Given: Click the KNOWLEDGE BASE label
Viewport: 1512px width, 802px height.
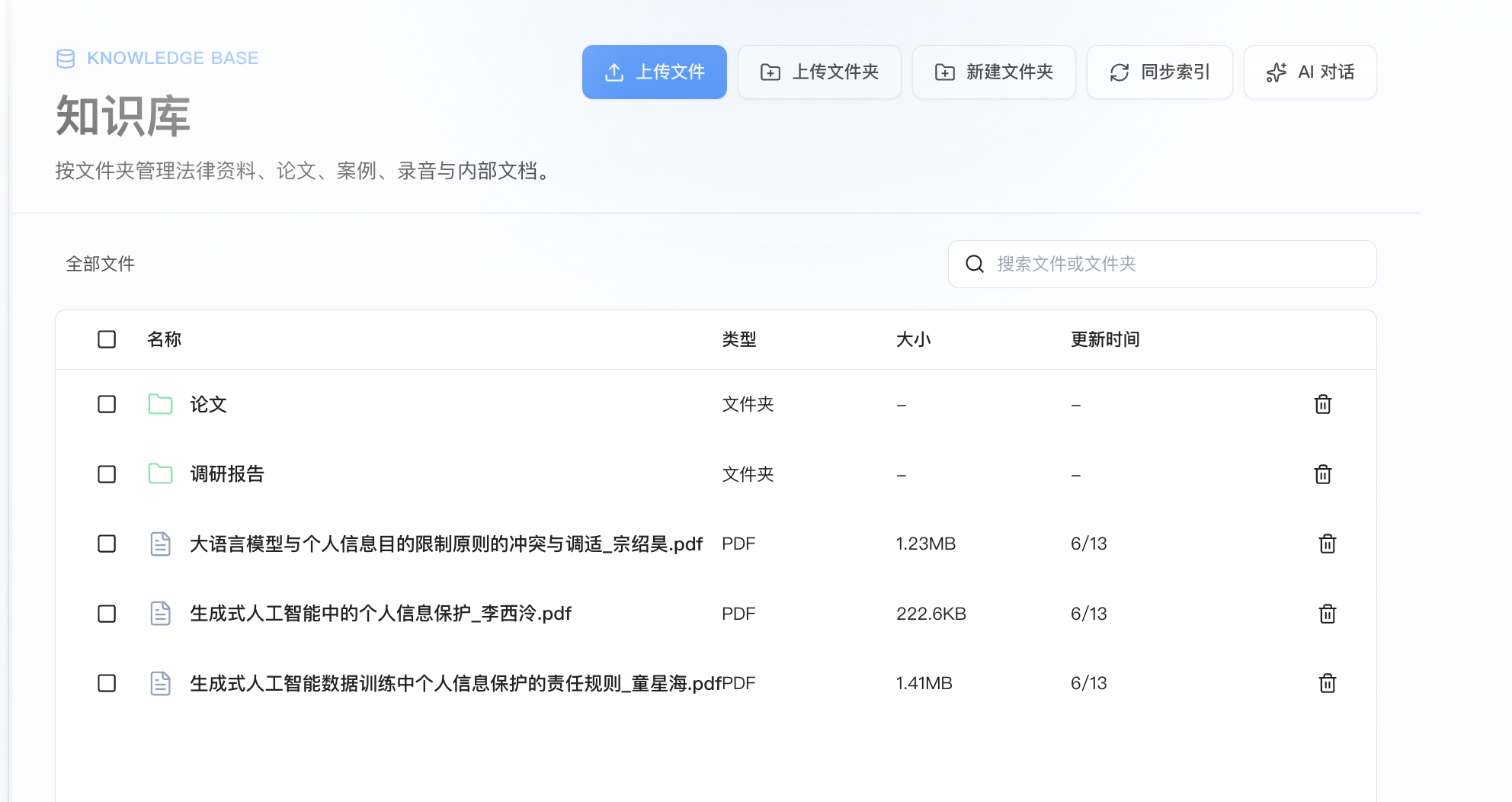Looking at the screenshot, I should coord(172,59).
